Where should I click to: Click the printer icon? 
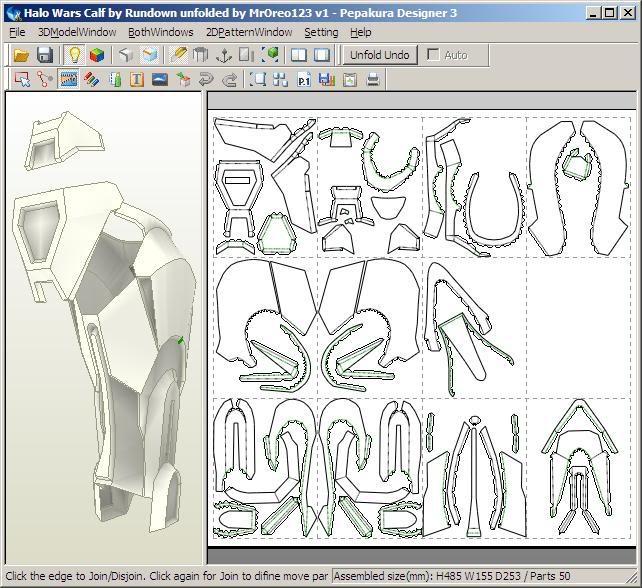pyautogui.click(x=373, y=79)
